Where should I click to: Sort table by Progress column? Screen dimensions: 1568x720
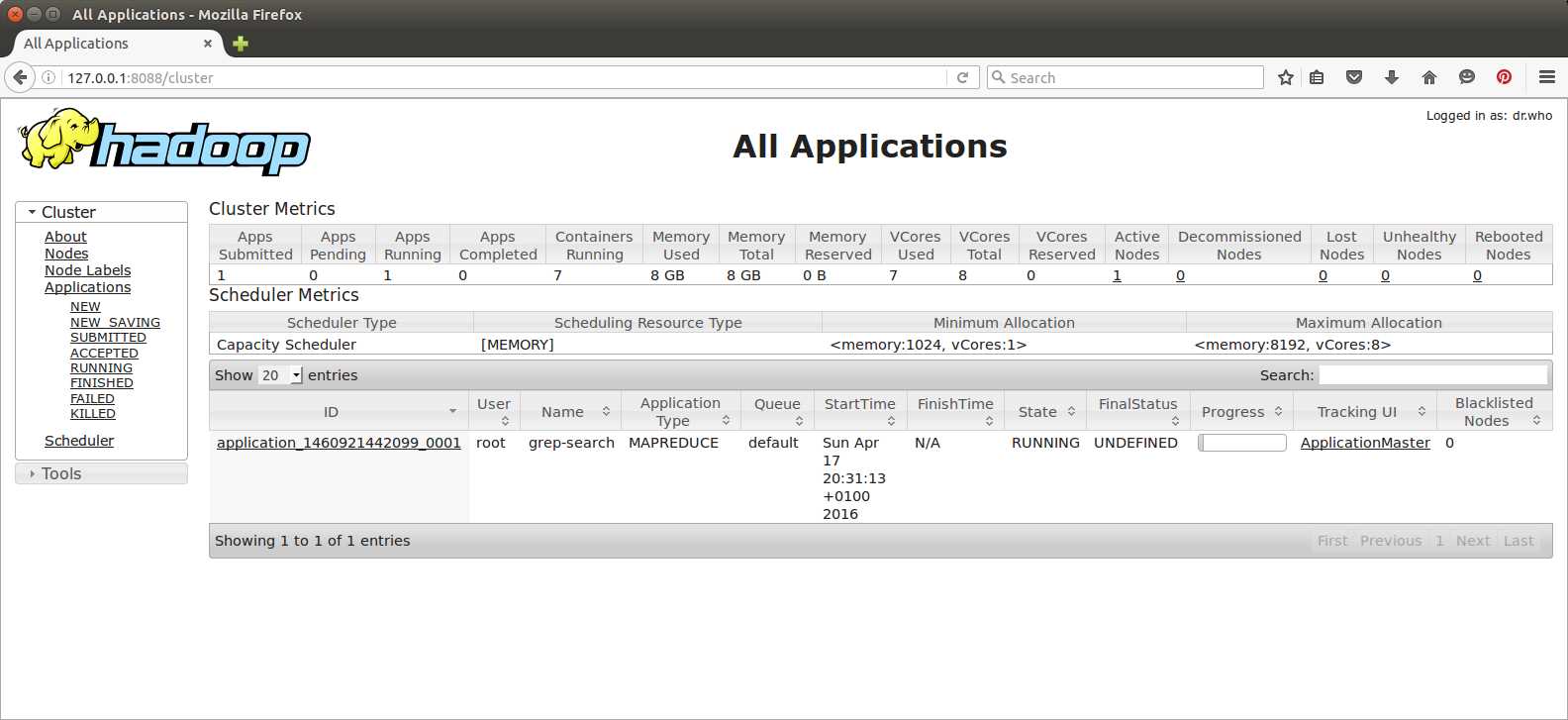[x=1241, y=411]
